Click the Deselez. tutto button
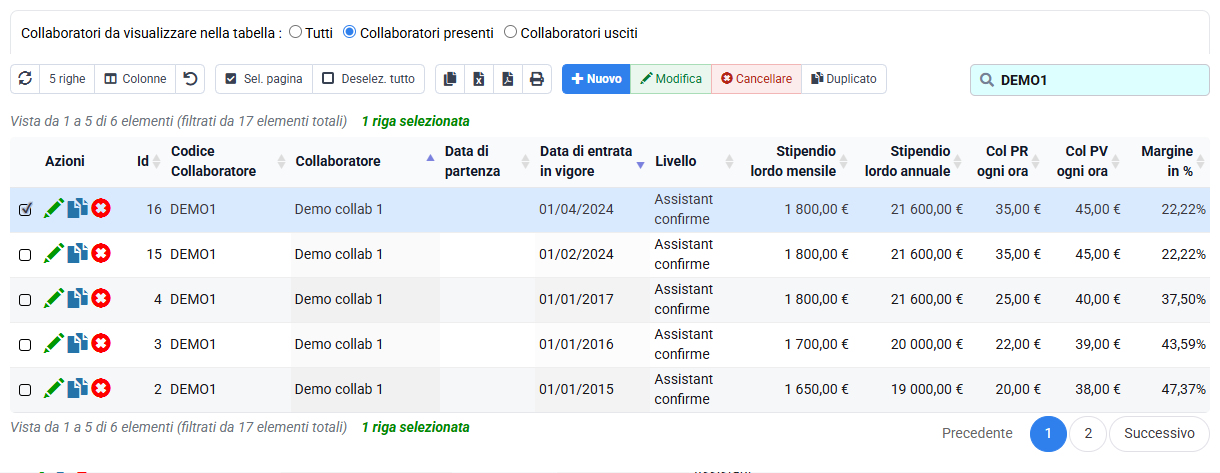The height and width of the screenshot is (473, 1220). (x=369, y=79)
